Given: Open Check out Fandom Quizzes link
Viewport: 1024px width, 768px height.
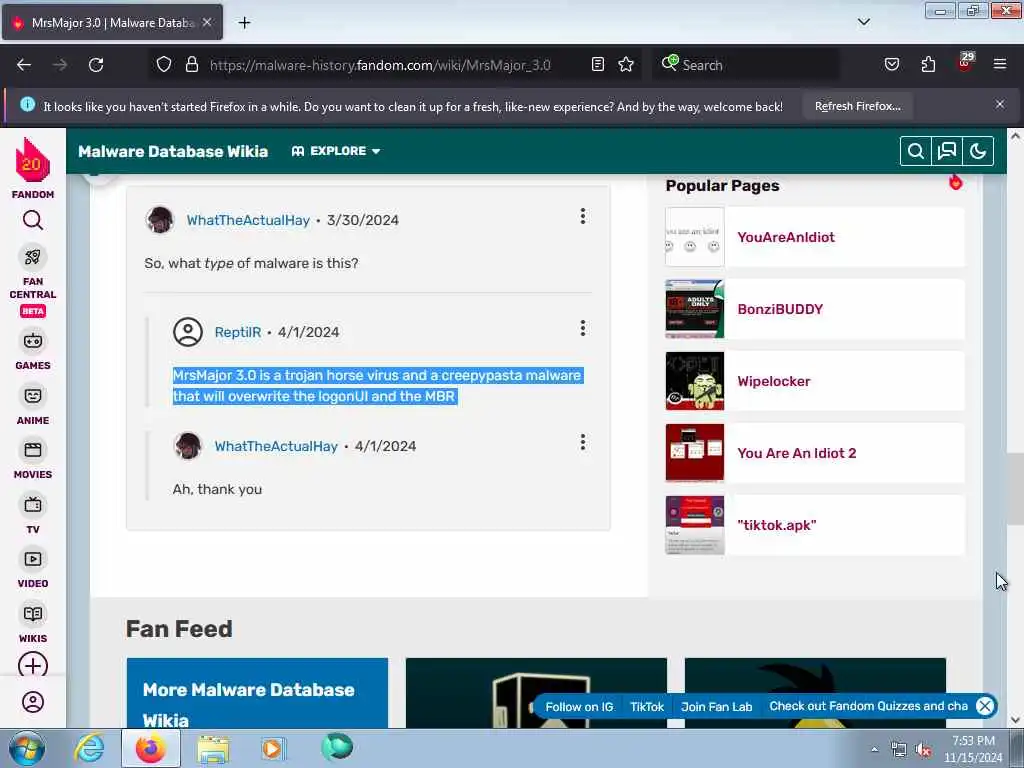Looking at the screenshot, I should click(x=869, y=706).
